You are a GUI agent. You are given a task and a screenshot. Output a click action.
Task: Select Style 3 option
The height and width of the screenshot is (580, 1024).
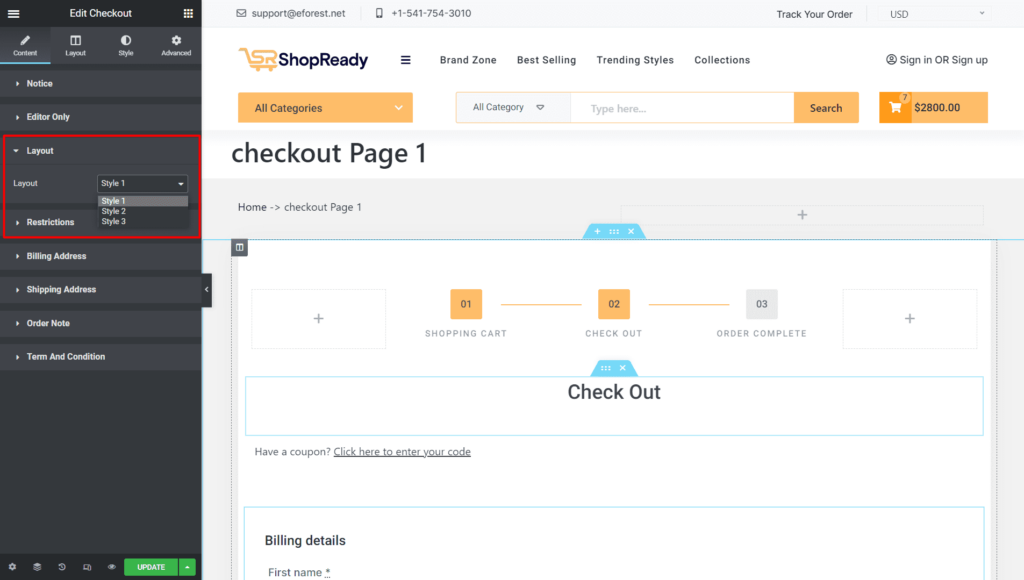143,221
